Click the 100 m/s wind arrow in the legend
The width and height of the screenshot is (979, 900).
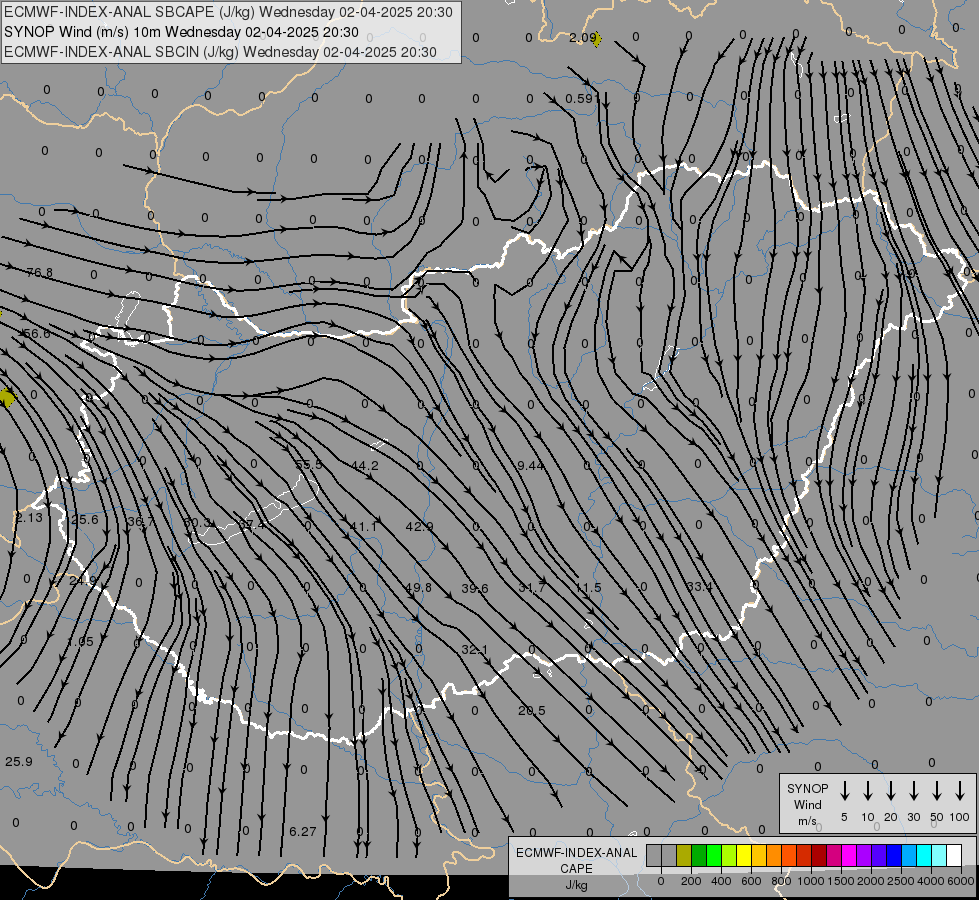(960, 791)
